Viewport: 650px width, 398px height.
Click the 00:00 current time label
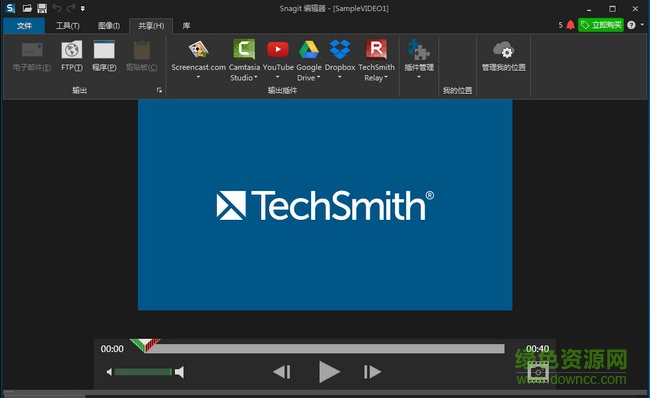[112, 349]
